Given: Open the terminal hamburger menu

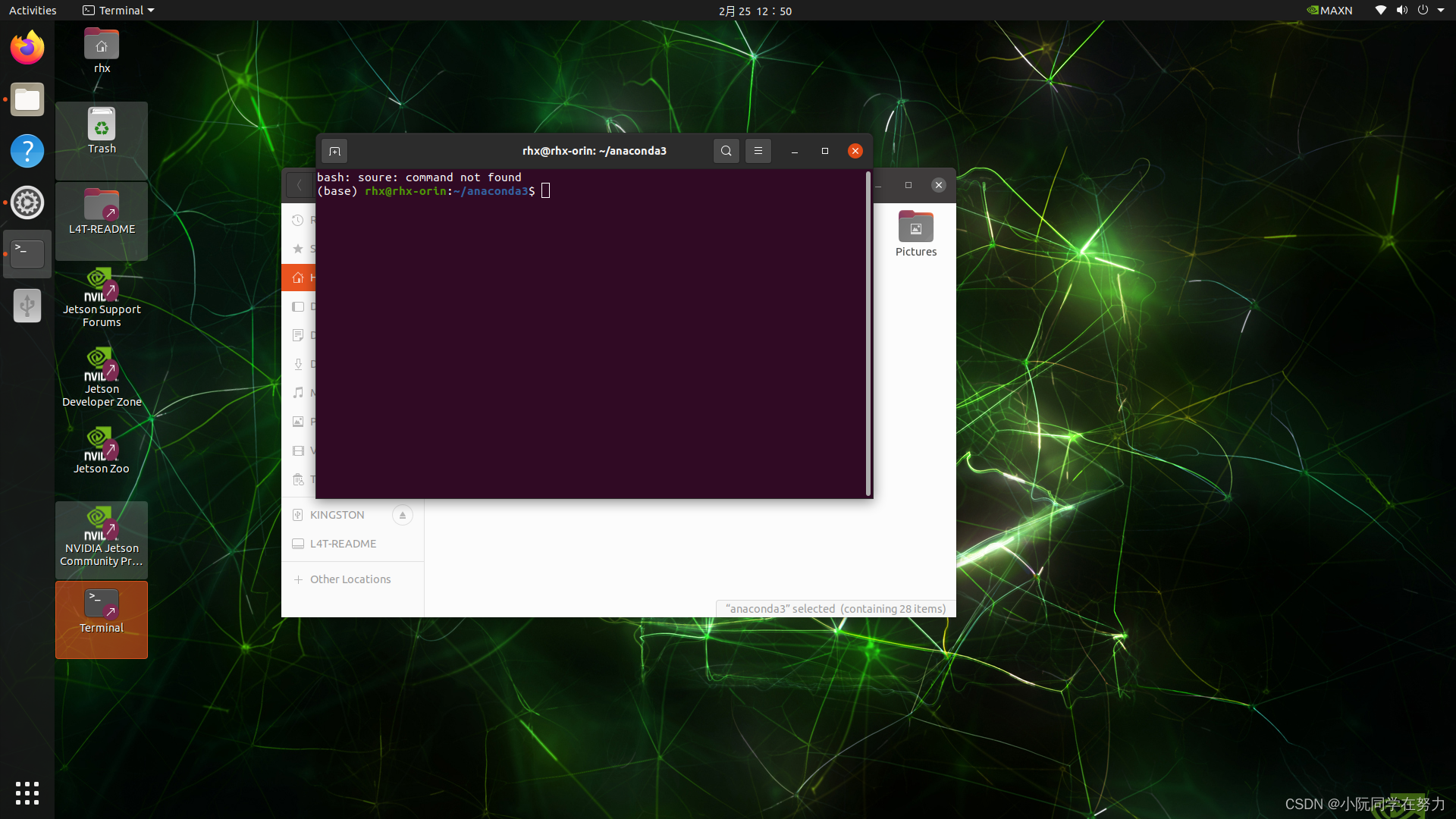Looking at the screenshot, I should (758, 151).
